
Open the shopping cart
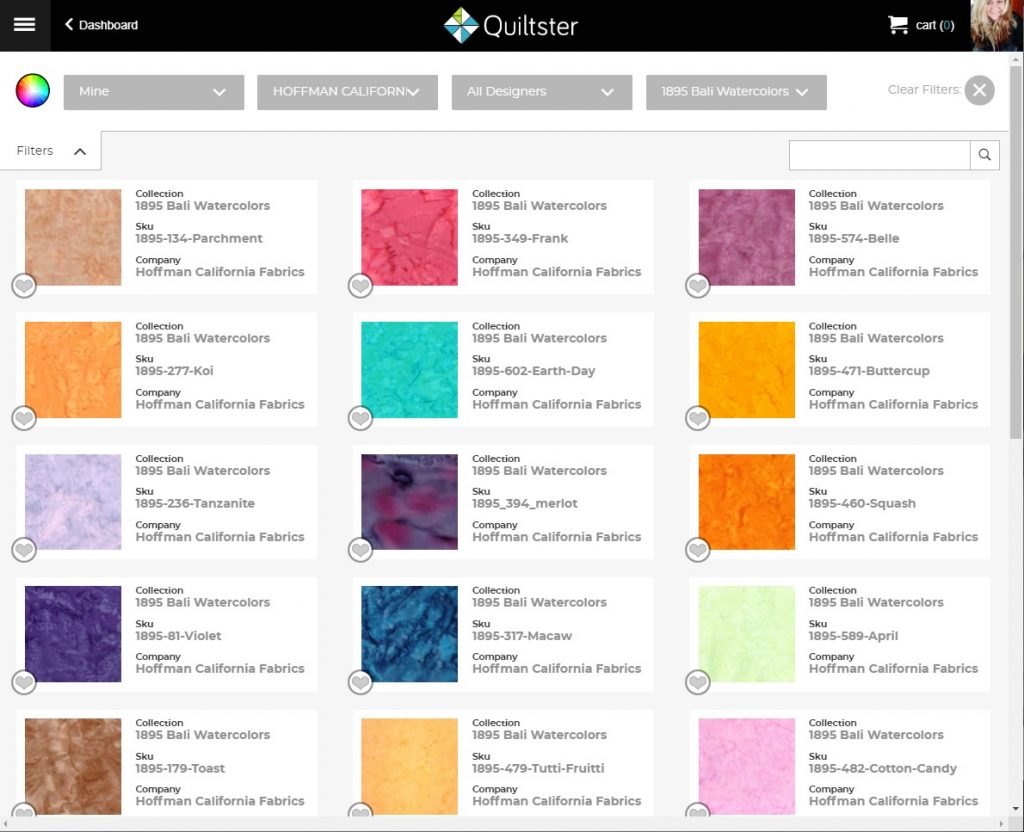point(921,25)
